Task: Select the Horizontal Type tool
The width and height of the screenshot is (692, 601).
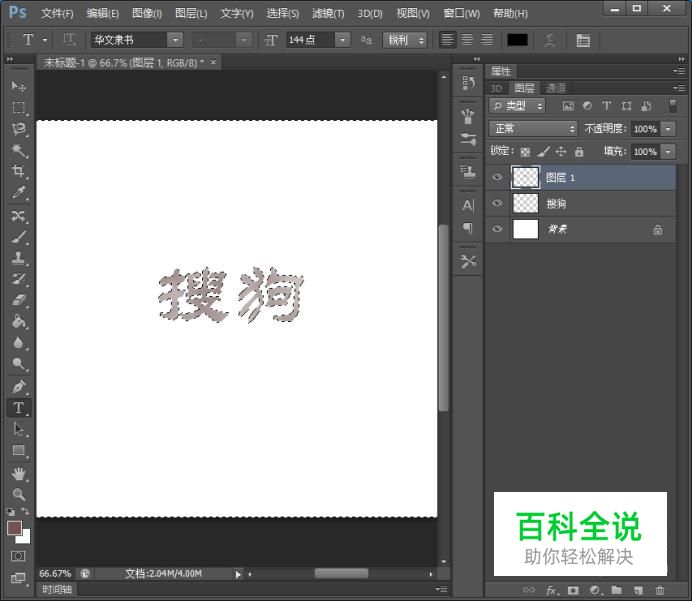Action: click(x=18, y=408)
